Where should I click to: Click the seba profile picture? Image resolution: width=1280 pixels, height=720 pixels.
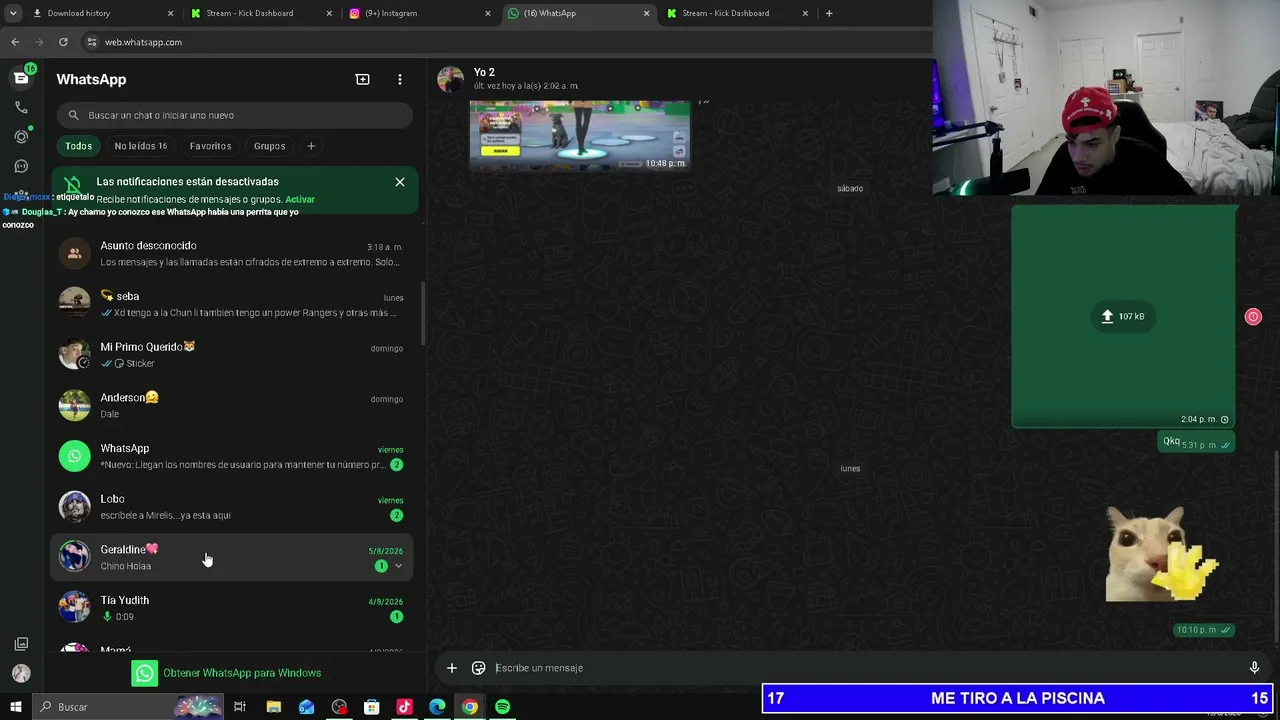tap(74, 304)
